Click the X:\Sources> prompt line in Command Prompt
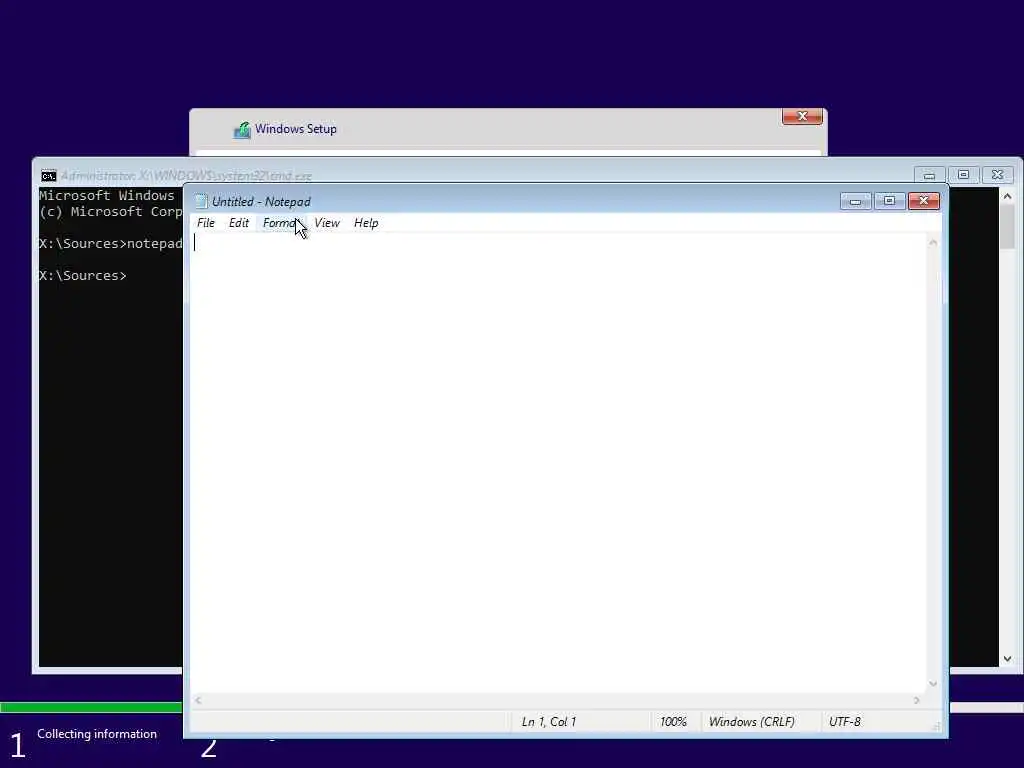Viewport: 1024px width, 768px height. coord(83,276)
